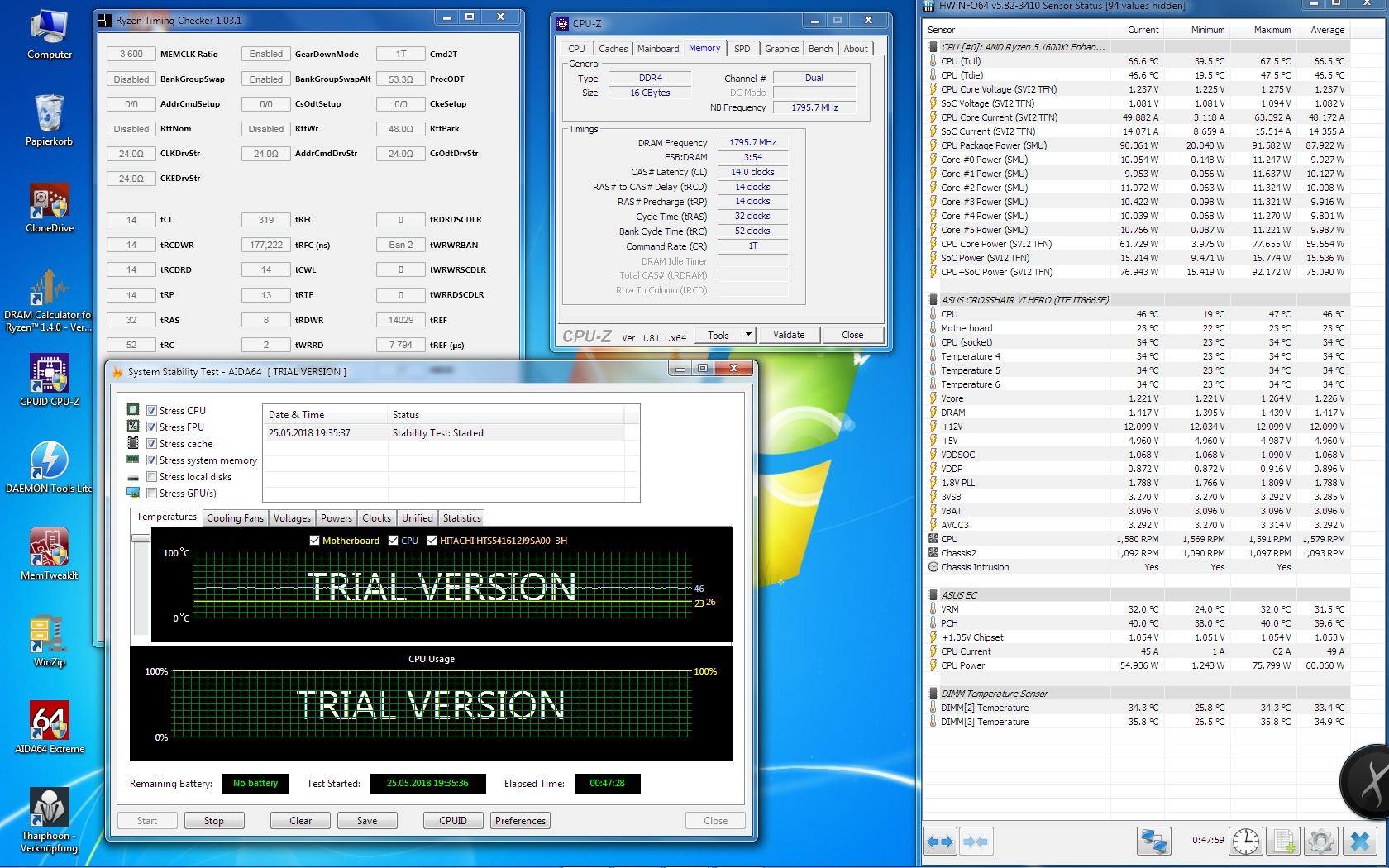Click Clear button in AIDA64
The image size is (1389, 868).
pos(301,821)
